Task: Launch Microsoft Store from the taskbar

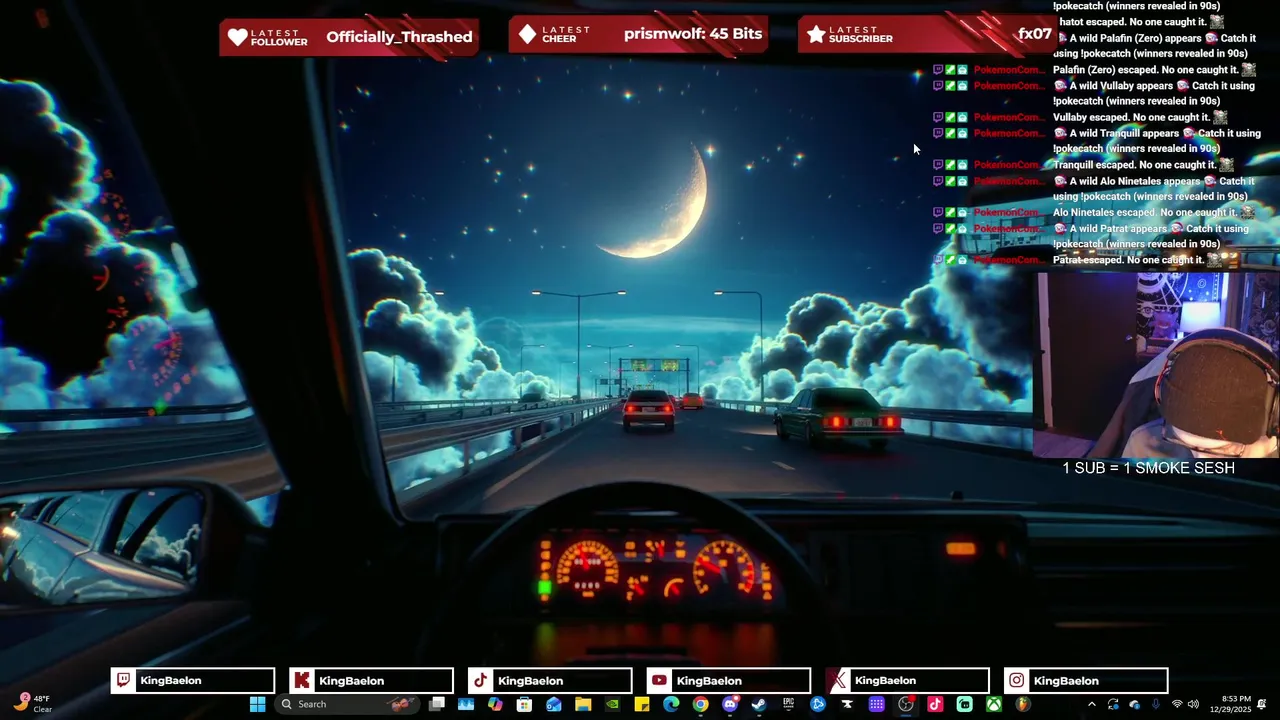Action: (x=524, y=704)
